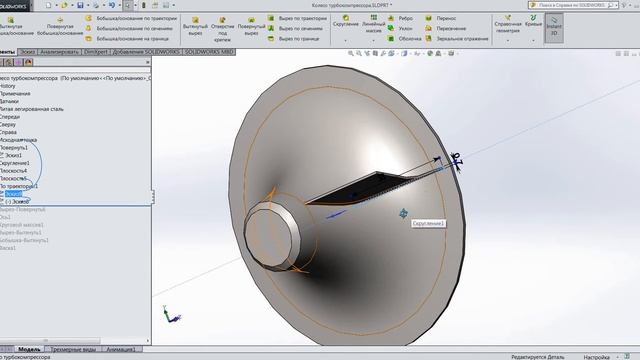640x360 pixels.
Task: Select Вырез по границе
Action: point(293,39)
